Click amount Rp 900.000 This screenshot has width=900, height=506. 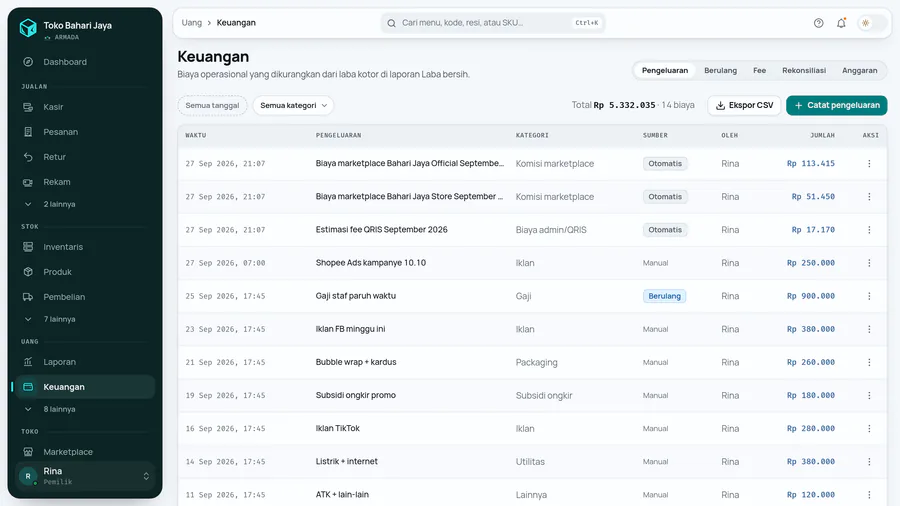(x=810, y=296)
